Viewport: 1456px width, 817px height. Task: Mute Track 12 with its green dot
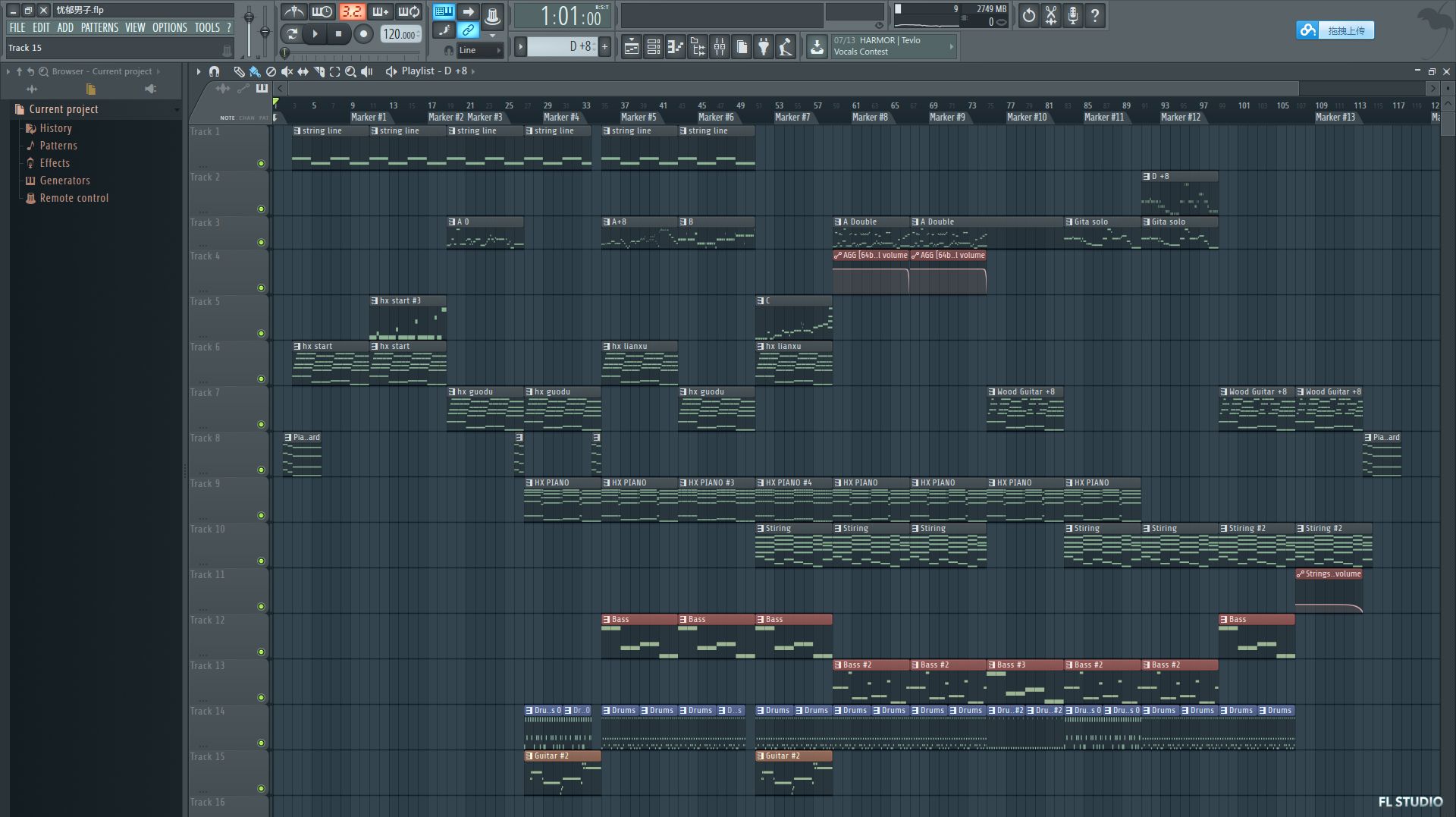(261, 652)
